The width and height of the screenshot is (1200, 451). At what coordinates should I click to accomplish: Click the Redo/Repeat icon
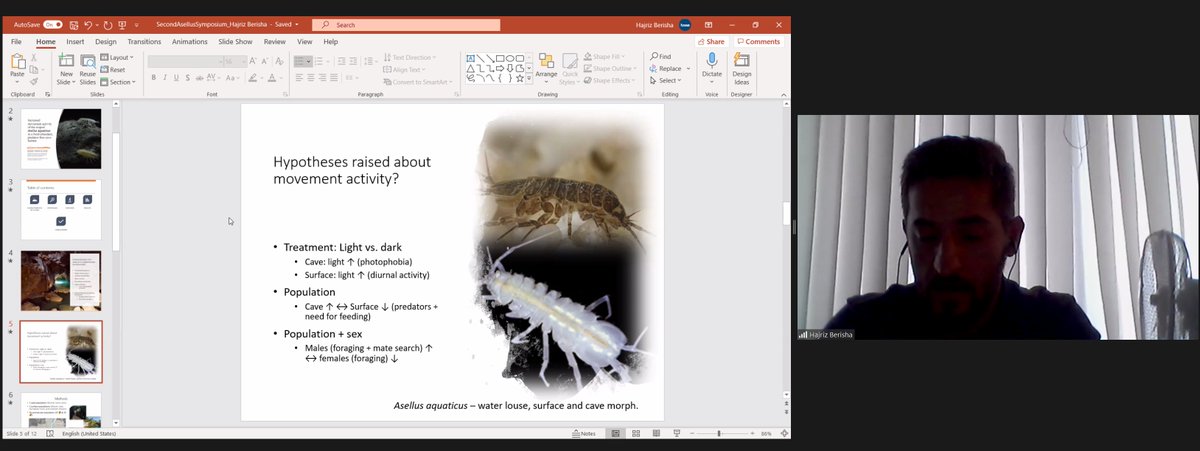[x=109, y=24]
